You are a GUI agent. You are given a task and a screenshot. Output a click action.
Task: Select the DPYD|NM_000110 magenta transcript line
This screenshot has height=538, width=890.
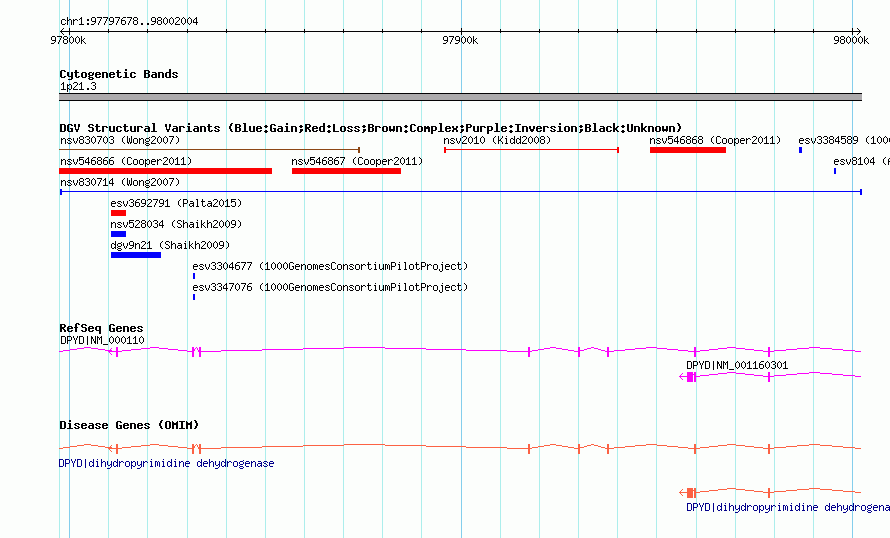460,351
